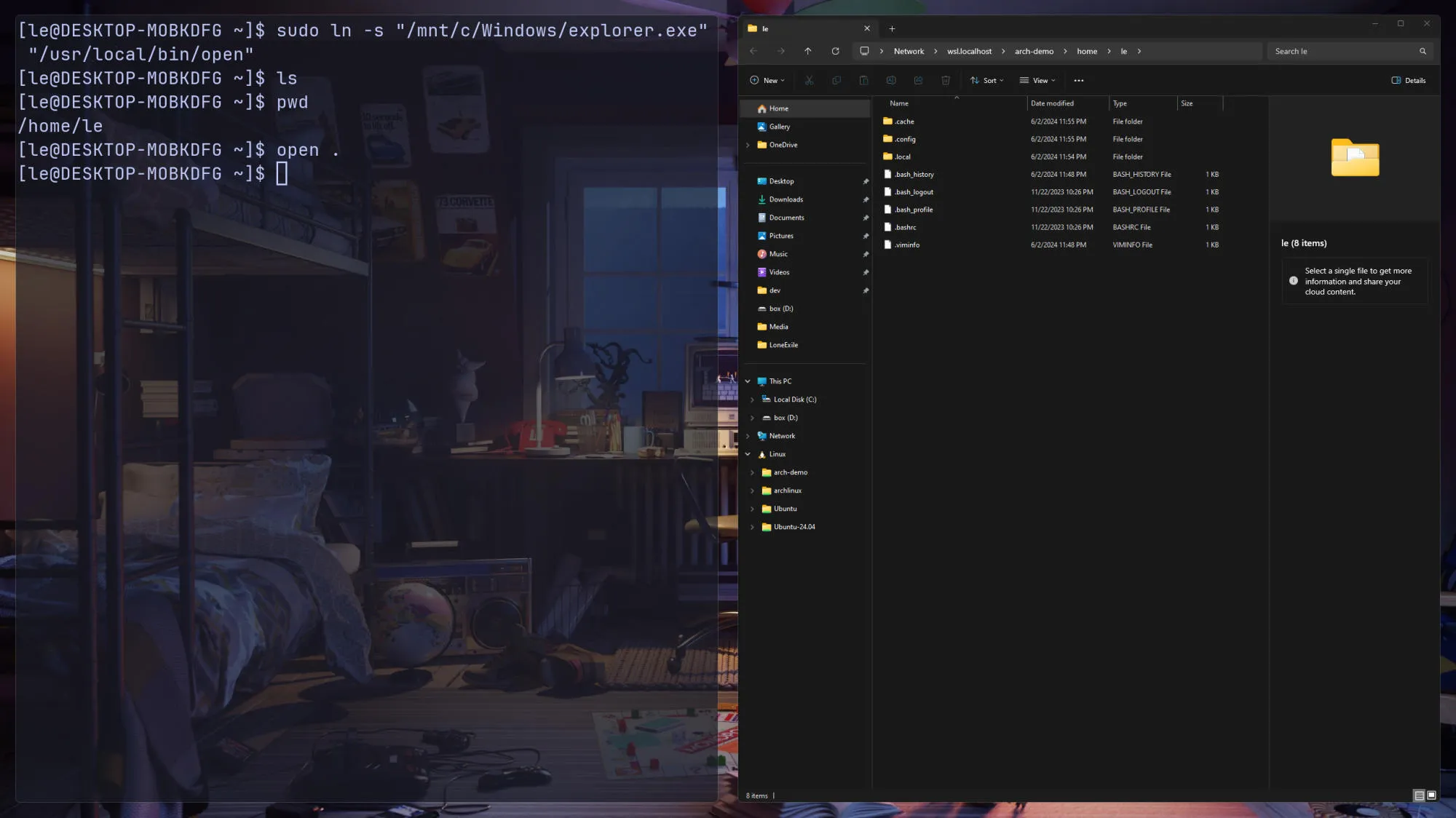Switch to details list view in status bar

click(x=1419, y=795)
